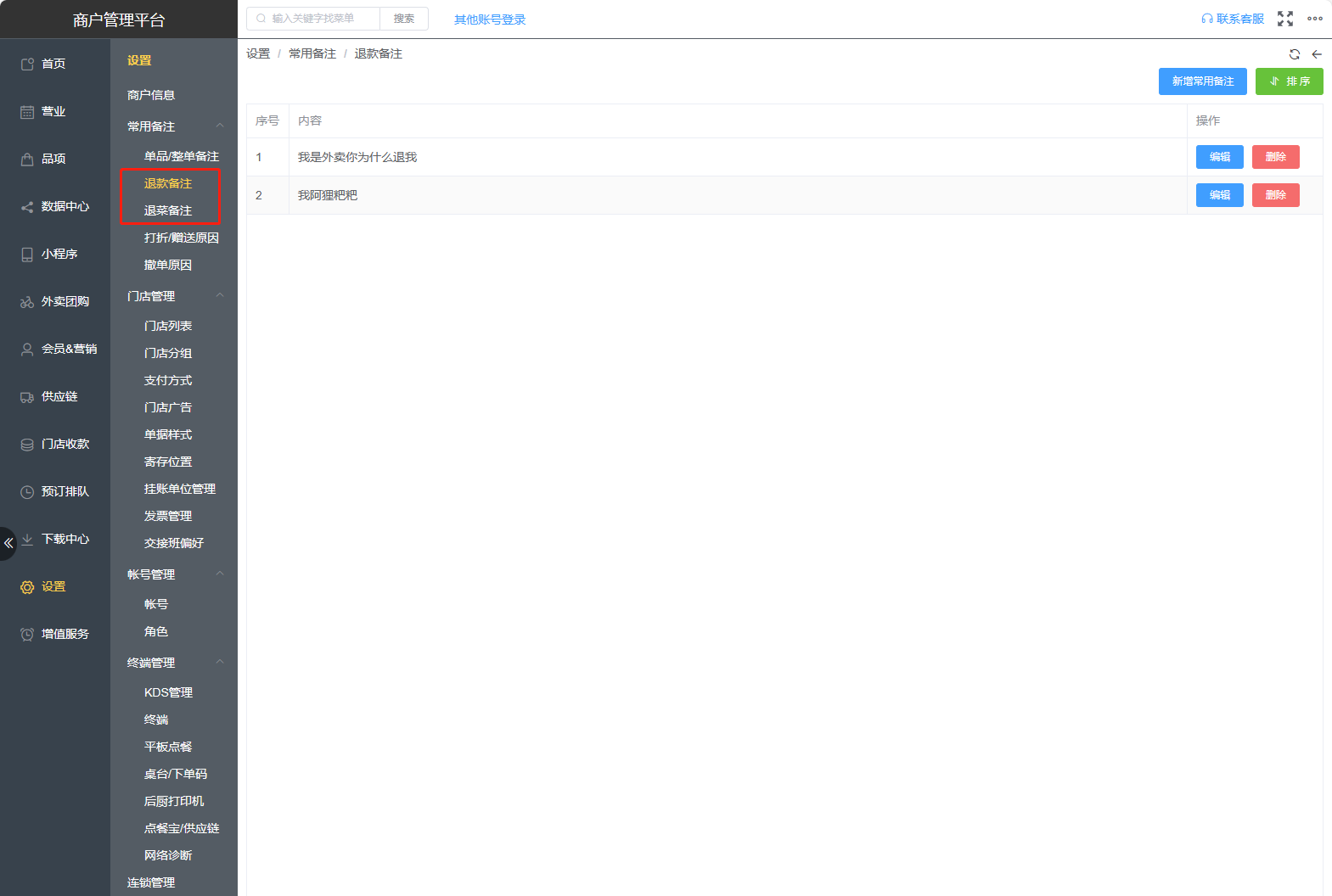Click the 预订排队 clock icon
Screen dimensions: 1332x896
click(x=27, y=491)
